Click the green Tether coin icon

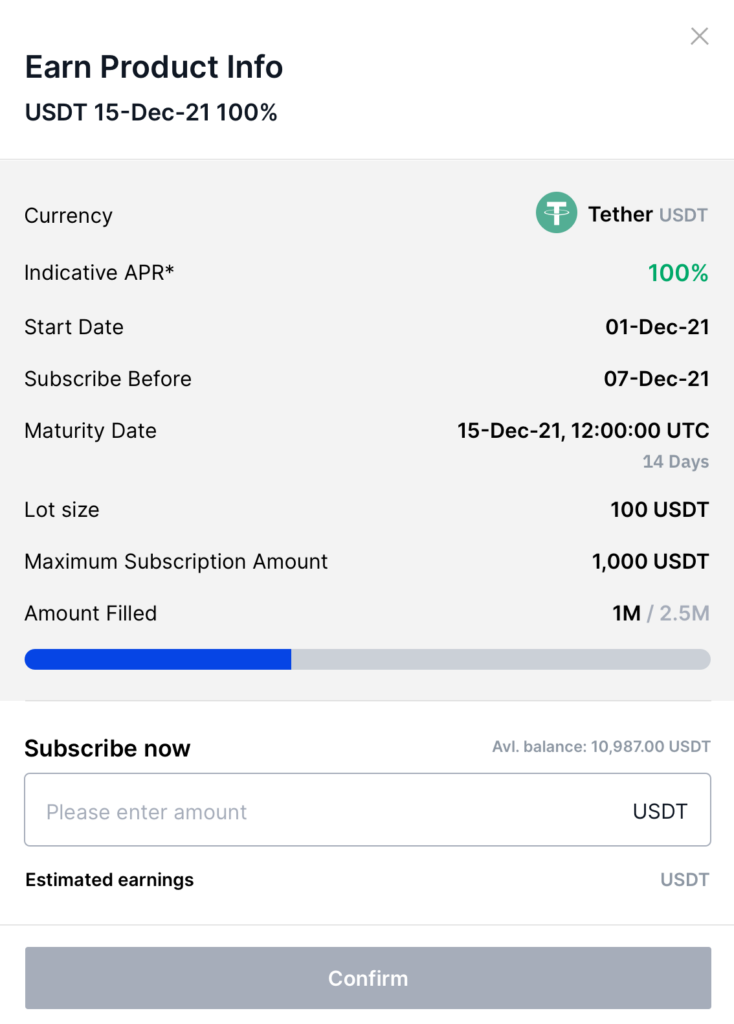[x=556, y=213]
